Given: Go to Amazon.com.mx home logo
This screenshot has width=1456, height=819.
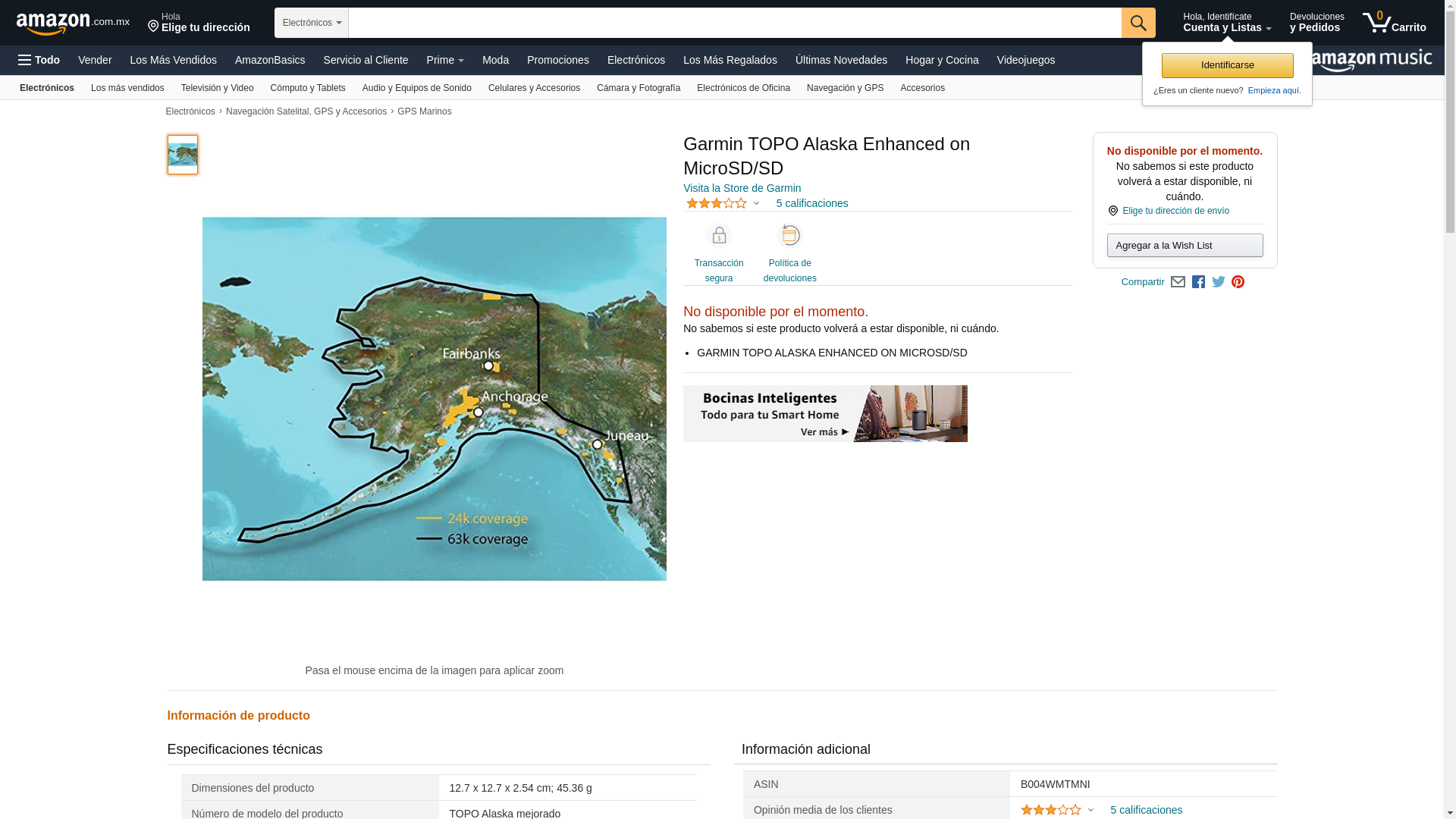Looking at the screenshot, I should click(x=73, y=24).
